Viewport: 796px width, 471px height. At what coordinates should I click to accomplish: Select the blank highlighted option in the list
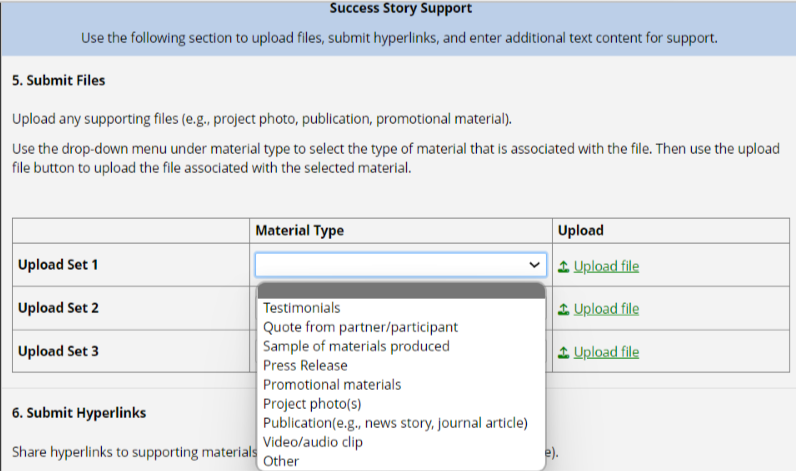401,291
